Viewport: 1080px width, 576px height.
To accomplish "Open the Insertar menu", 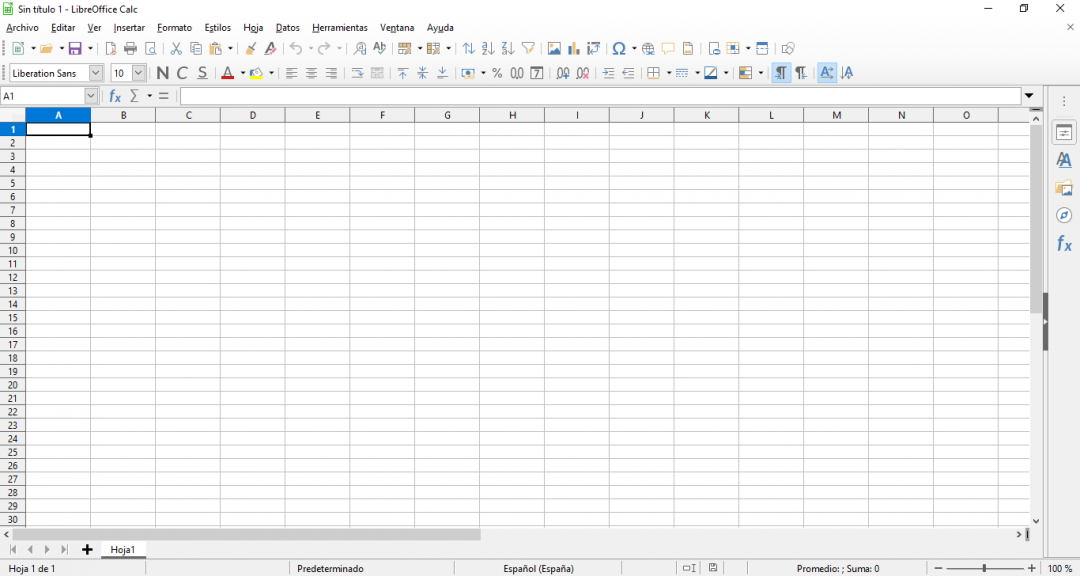I will coord(129,27).
